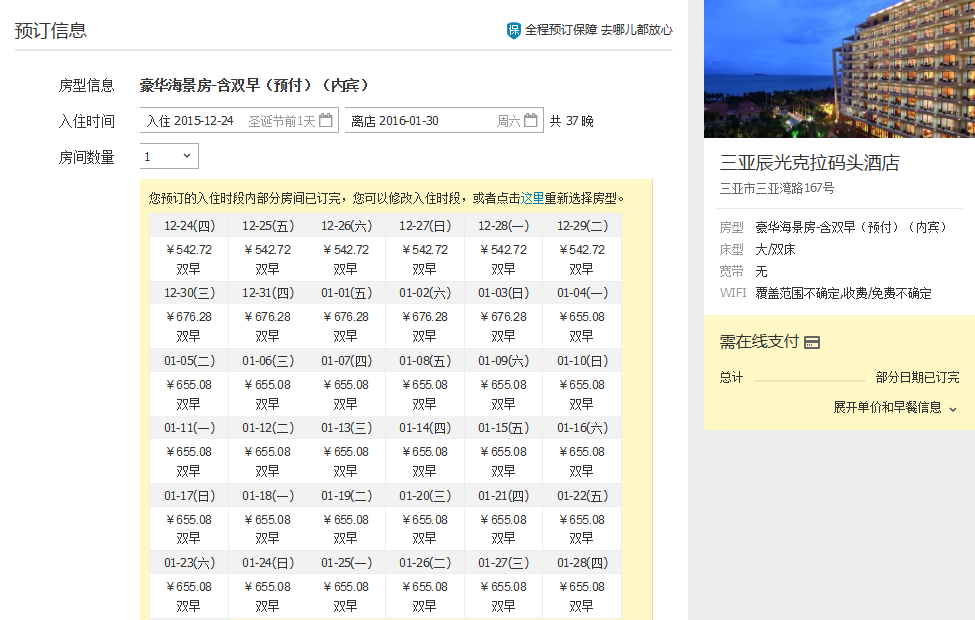
Task: Click the check-in date field 2015-12-24
Action: 239,120
